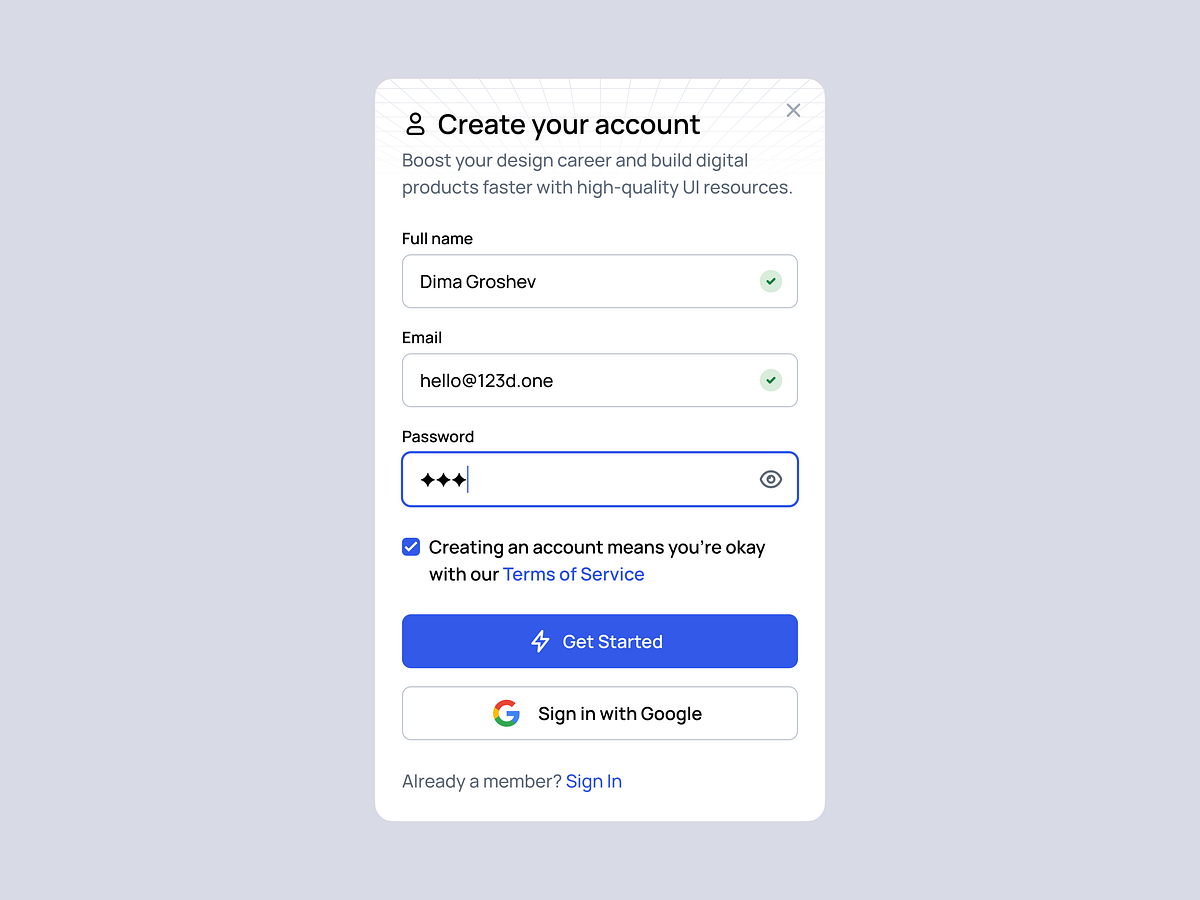
Task: Click the Password label
Action: coord(438,436)
